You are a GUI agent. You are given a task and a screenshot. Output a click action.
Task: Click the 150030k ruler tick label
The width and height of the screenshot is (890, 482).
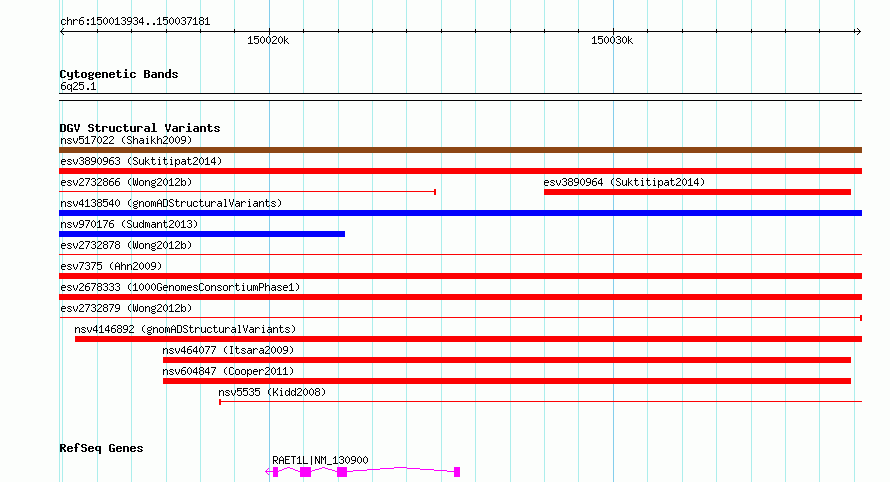pyautogui.click(x=612, y=40)
